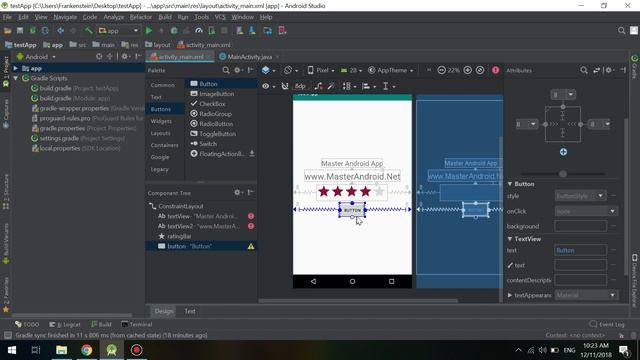This screenshot has width=640, height=360.
Task: Choose the API level 28 dropdown
Action: [351, 70]
